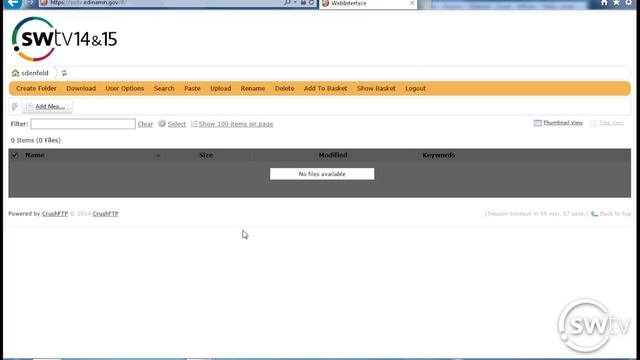Viewport: 640px width, 360px height.
Task: Click Paste in the orange toolbar
Action: point(192,88)
